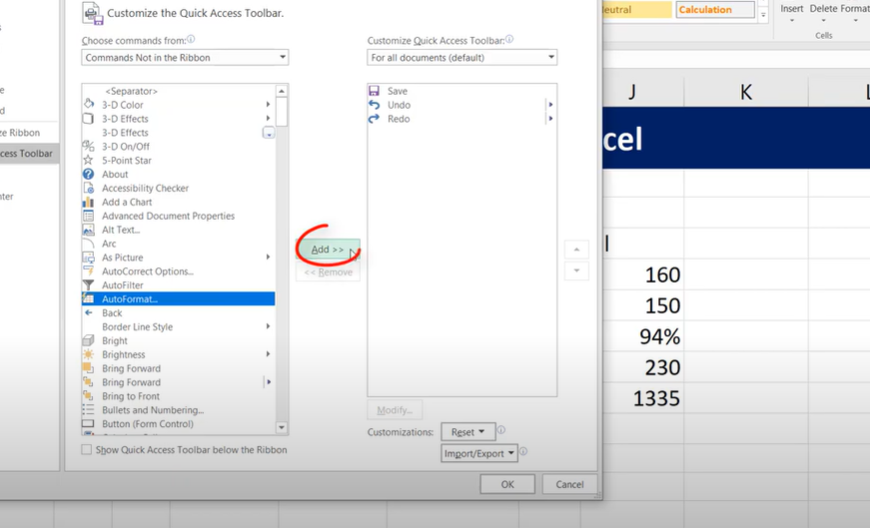Open the Format cells menu in ribbon
The height and width of the screenshot is (528, 870).
click(x=855, y=14)
